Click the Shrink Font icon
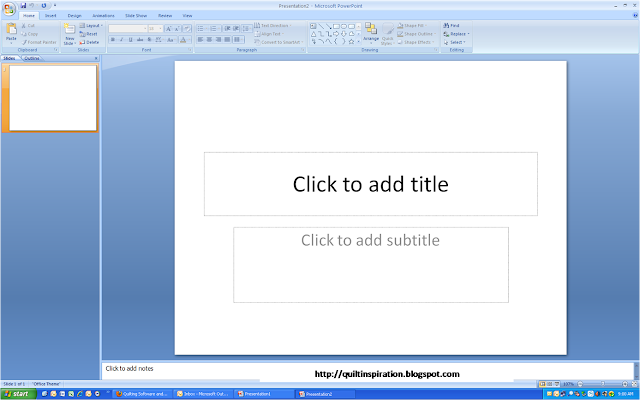This screenshot has height=400, width=640. click(x=177, y=29)
